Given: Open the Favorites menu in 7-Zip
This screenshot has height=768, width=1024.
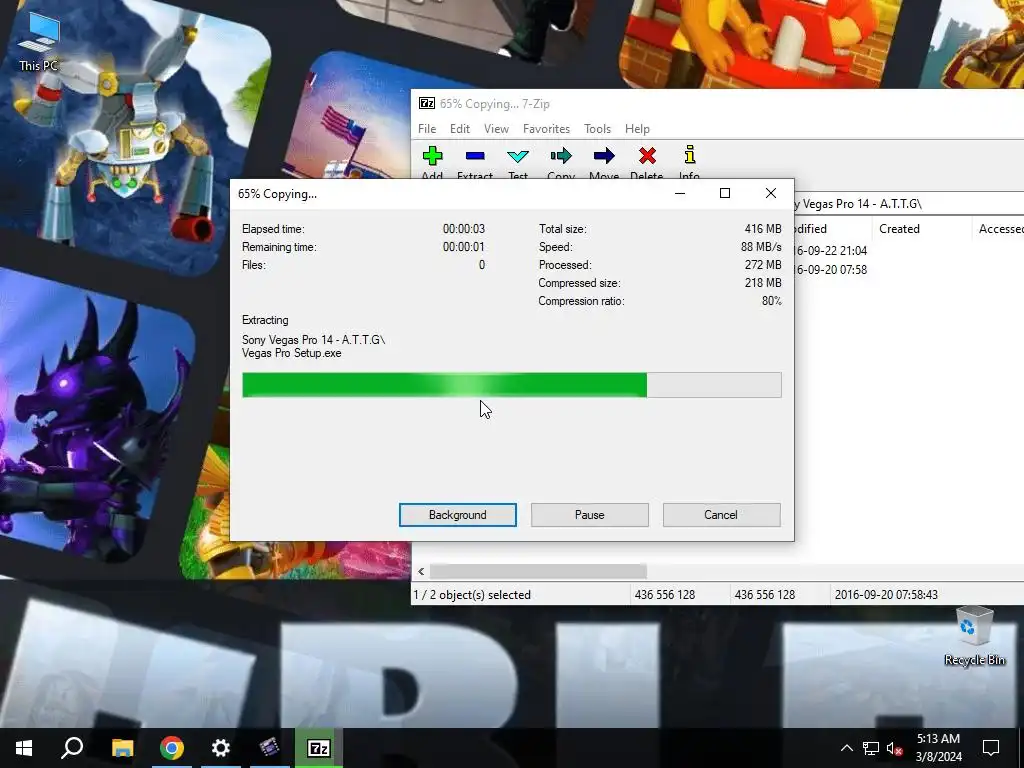Looking at the screenshot, I should 547,129.
